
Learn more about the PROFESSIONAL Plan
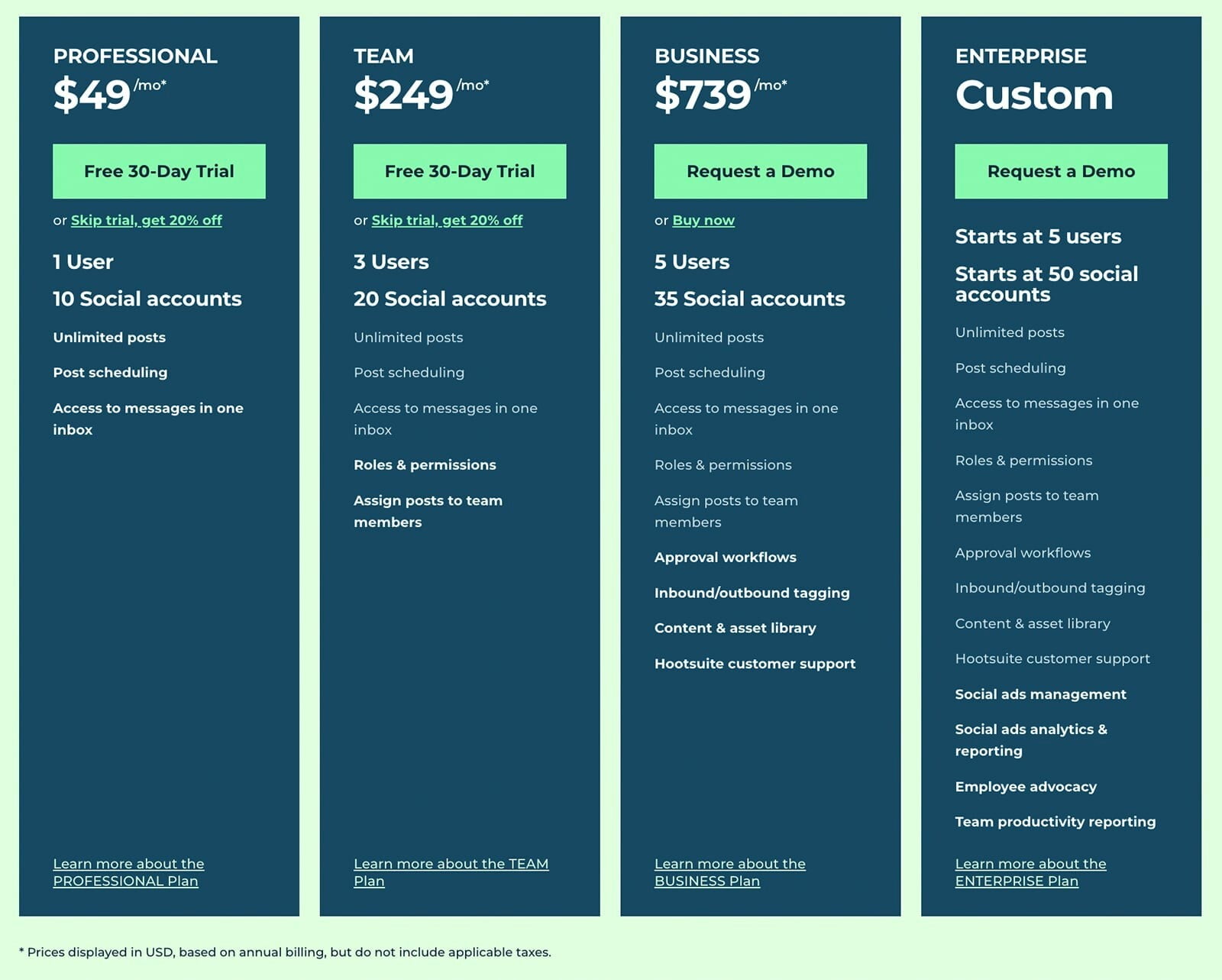(x=128, y=872)
